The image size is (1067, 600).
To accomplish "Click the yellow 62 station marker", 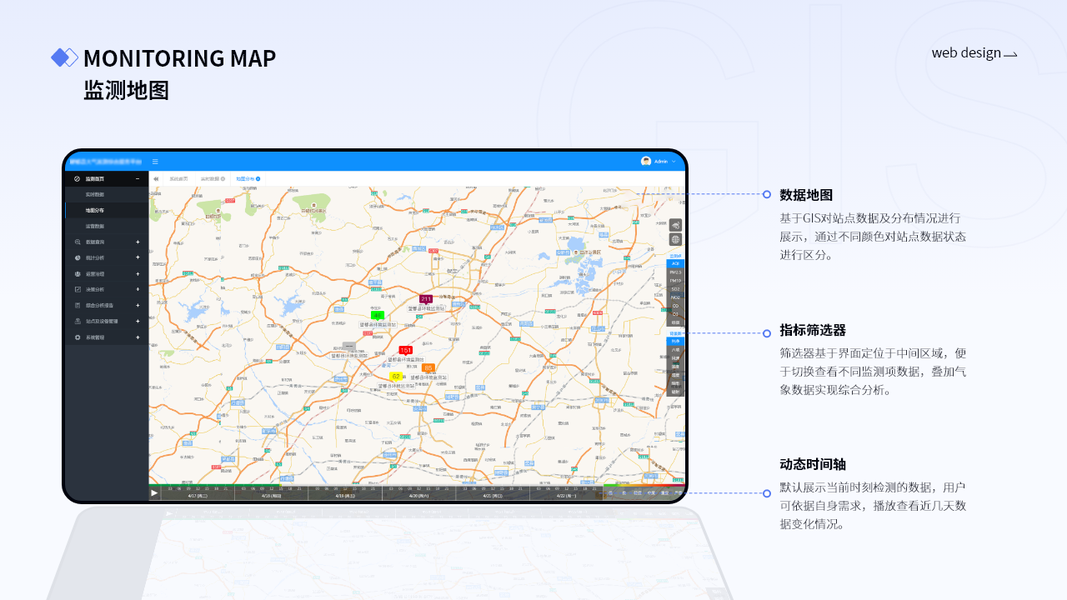I will click(x=396, y=376).
